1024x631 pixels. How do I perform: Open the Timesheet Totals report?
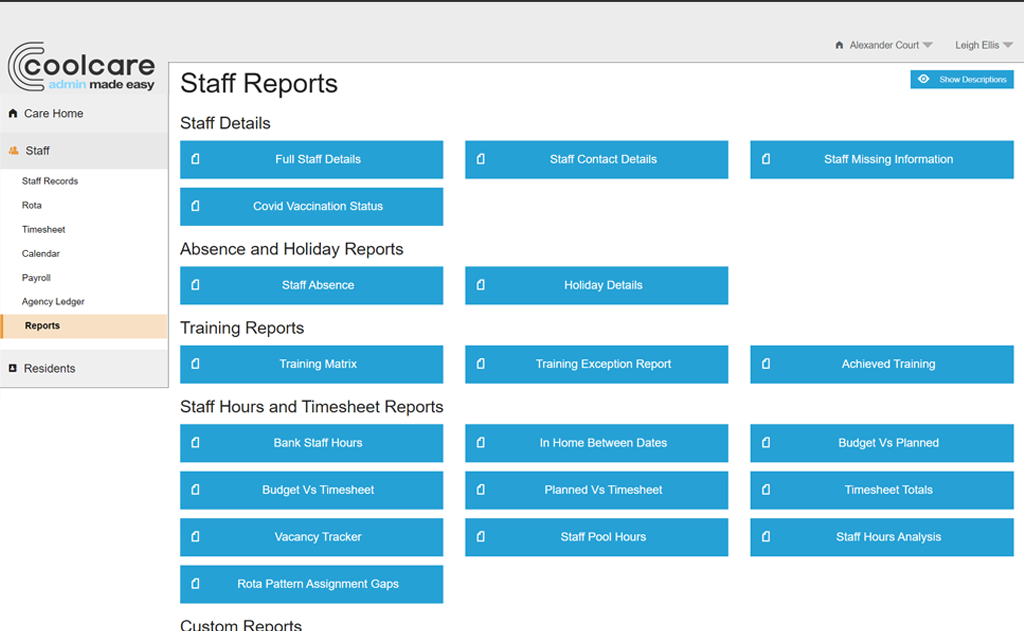click(x=881, y=490)
